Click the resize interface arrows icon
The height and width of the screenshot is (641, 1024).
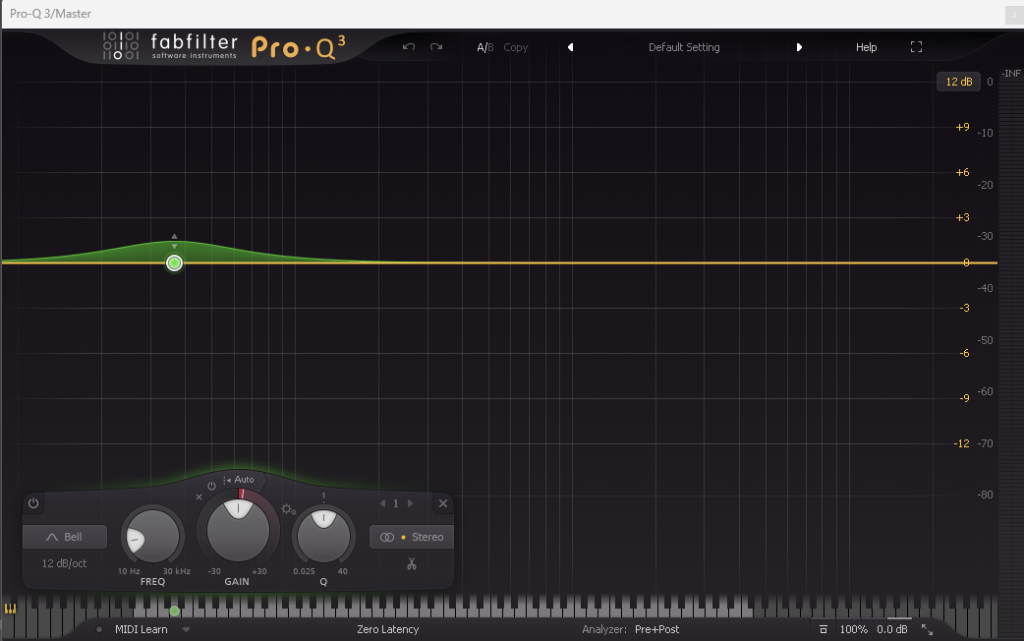click(927, 629)
